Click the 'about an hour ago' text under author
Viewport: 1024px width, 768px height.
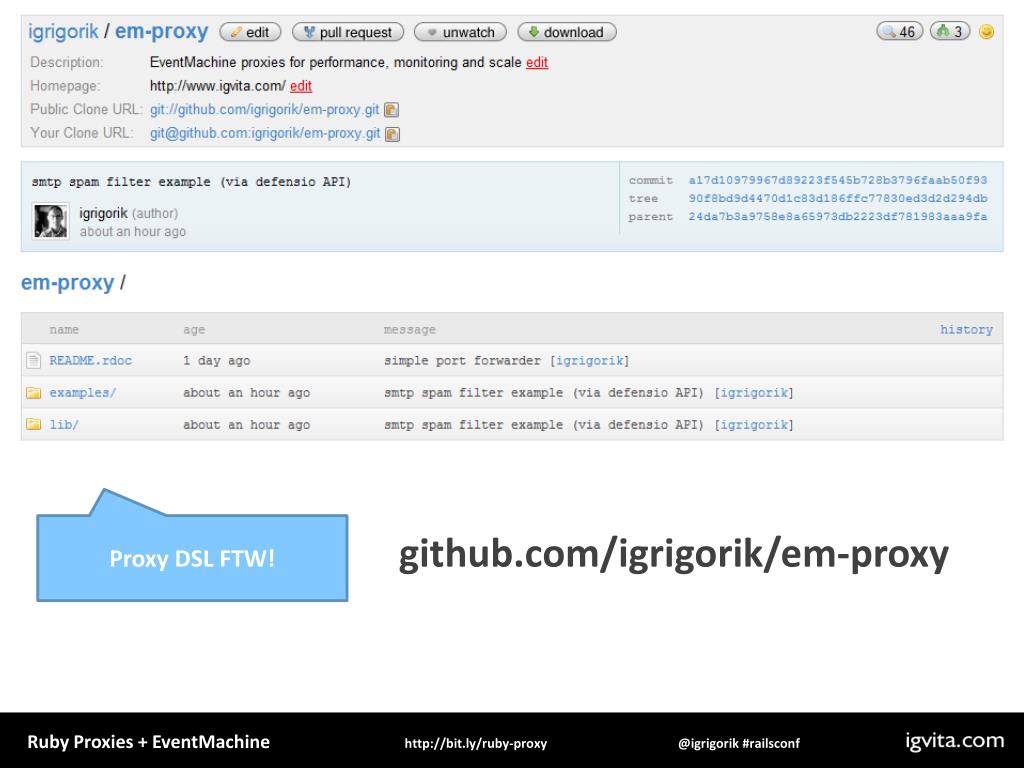(x=133, y=231)
